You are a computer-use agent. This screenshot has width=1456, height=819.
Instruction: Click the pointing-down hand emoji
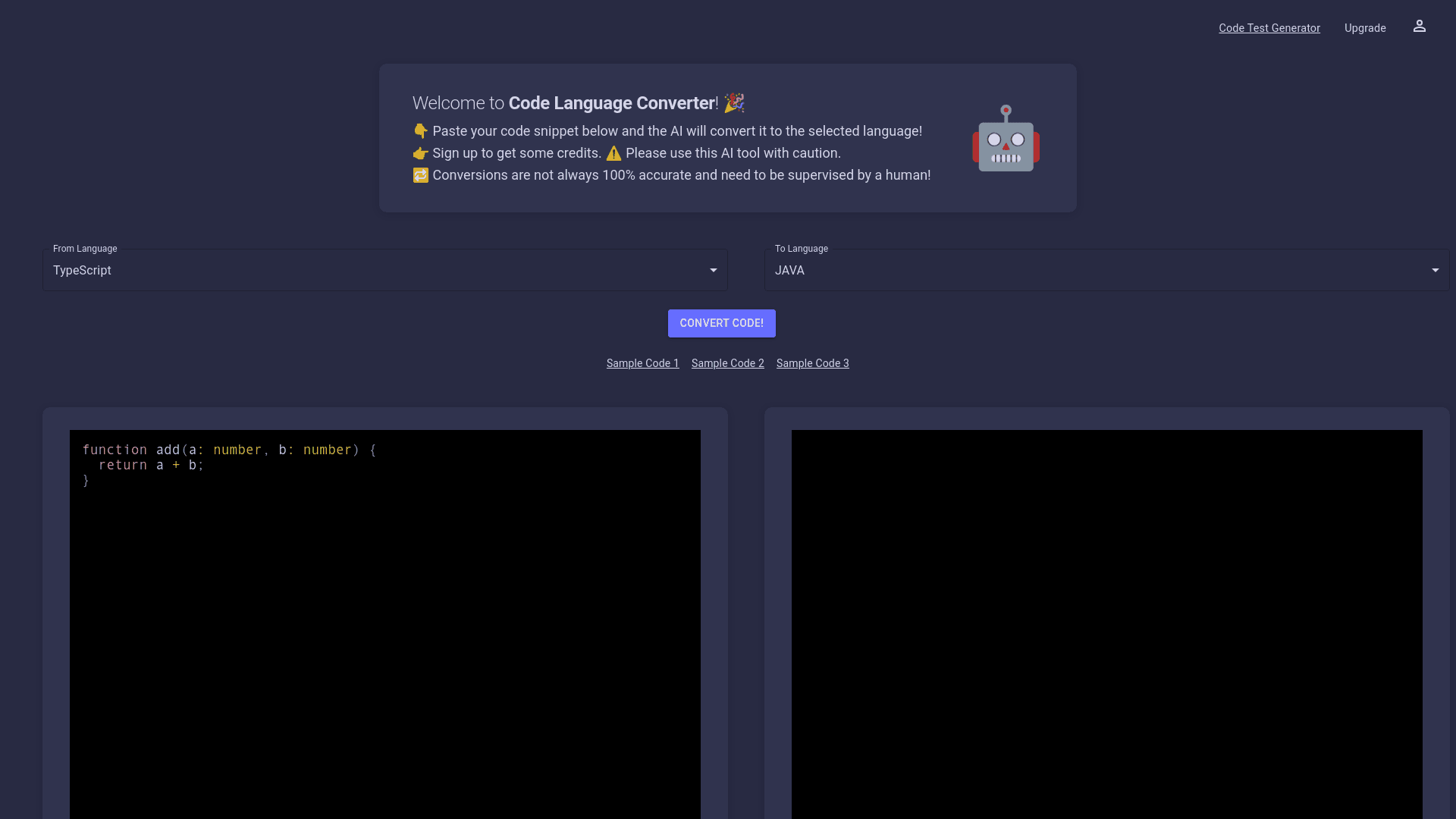pos(420,131)
